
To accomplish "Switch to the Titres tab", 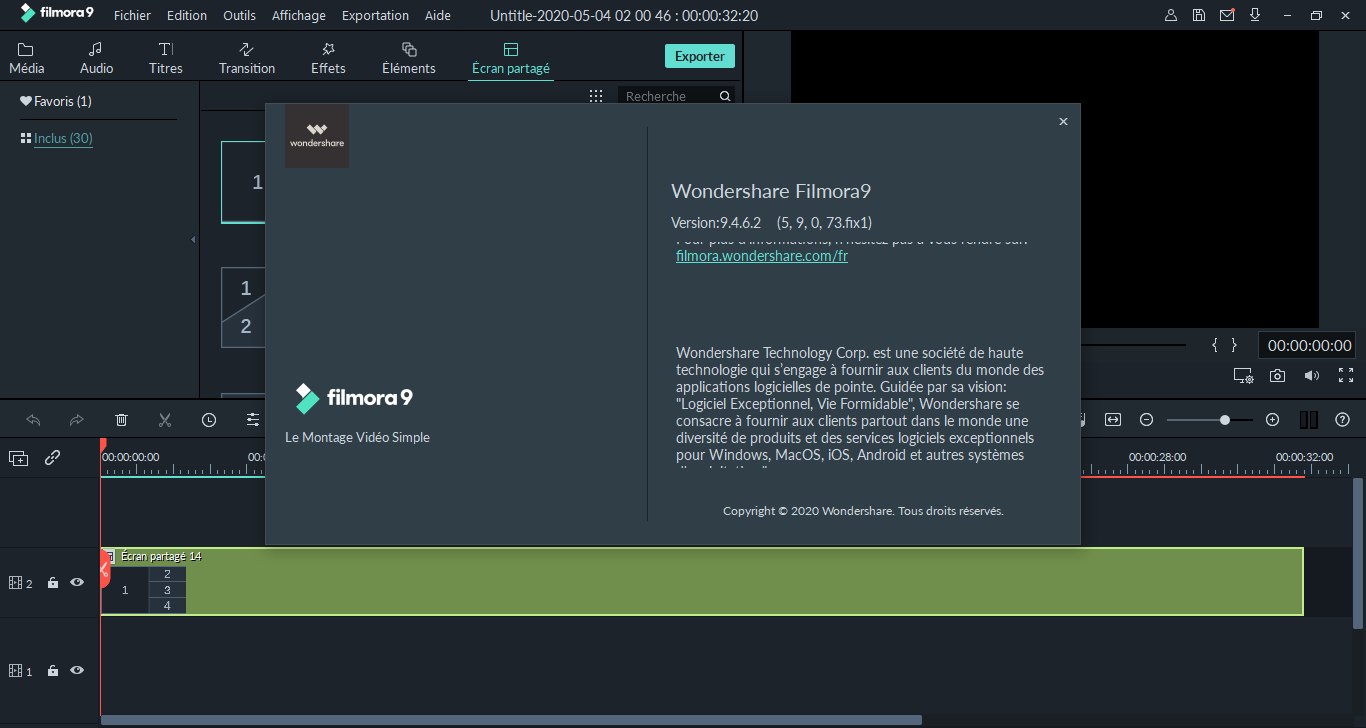I will click(166, 59).
